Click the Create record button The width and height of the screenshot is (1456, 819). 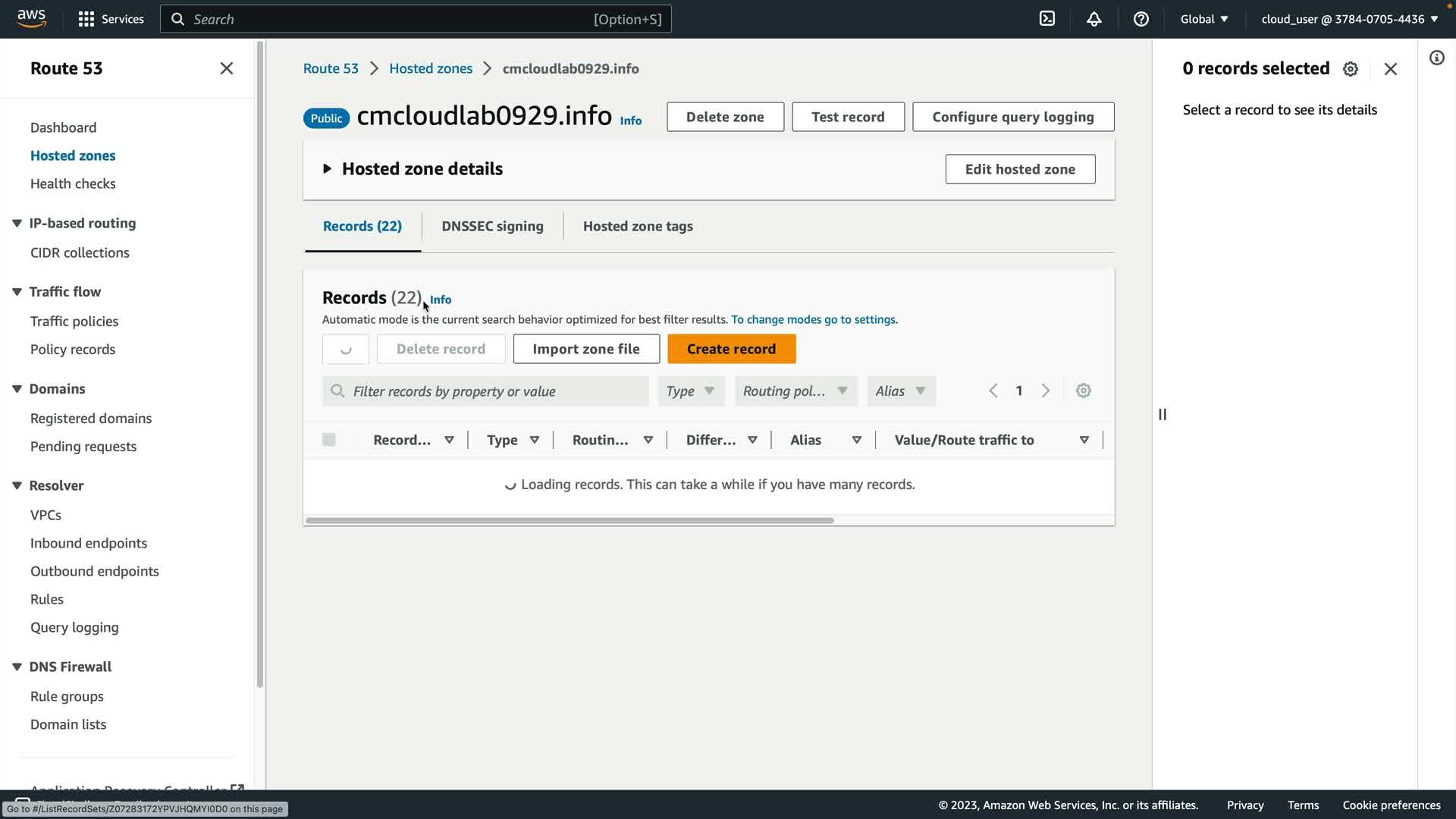[x=731, y=349]
